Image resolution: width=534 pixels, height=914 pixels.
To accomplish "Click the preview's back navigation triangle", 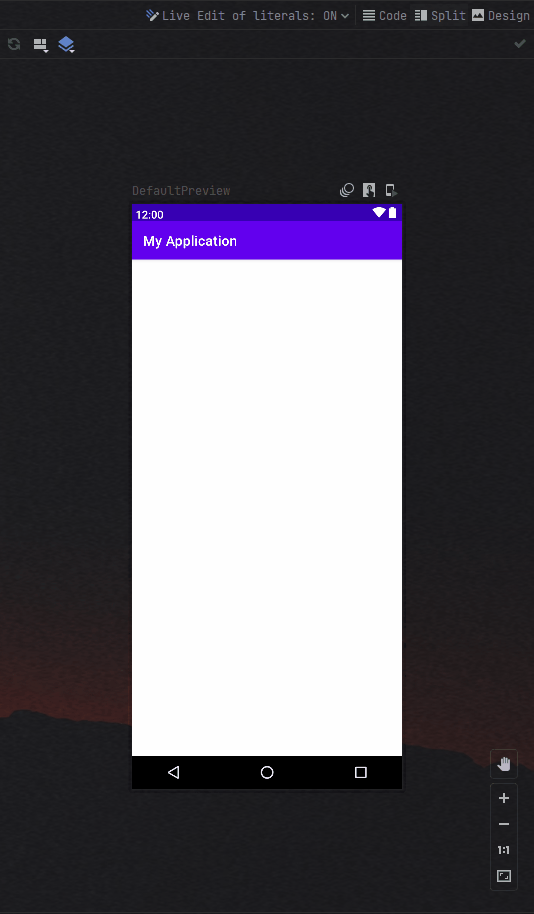I will point(173,772).
